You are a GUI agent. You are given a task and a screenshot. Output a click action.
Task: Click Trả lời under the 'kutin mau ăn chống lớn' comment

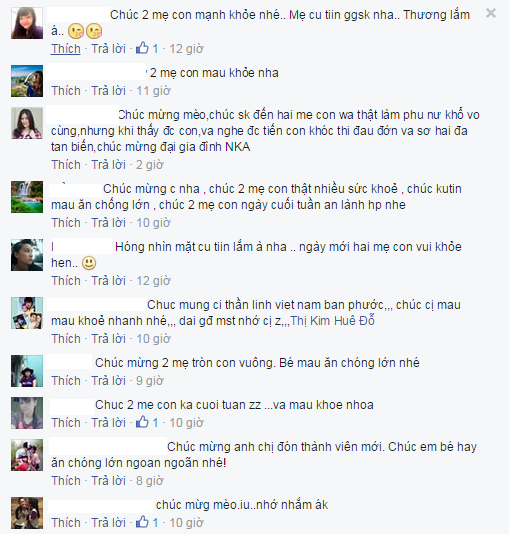click(x=108, y=223)
